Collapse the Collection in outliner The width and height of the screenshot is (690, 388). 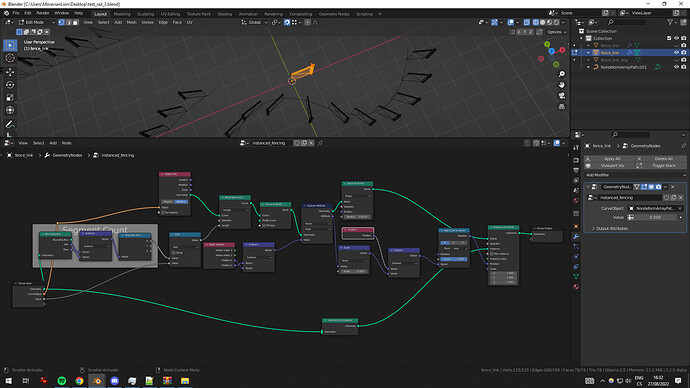pos(581,38)
